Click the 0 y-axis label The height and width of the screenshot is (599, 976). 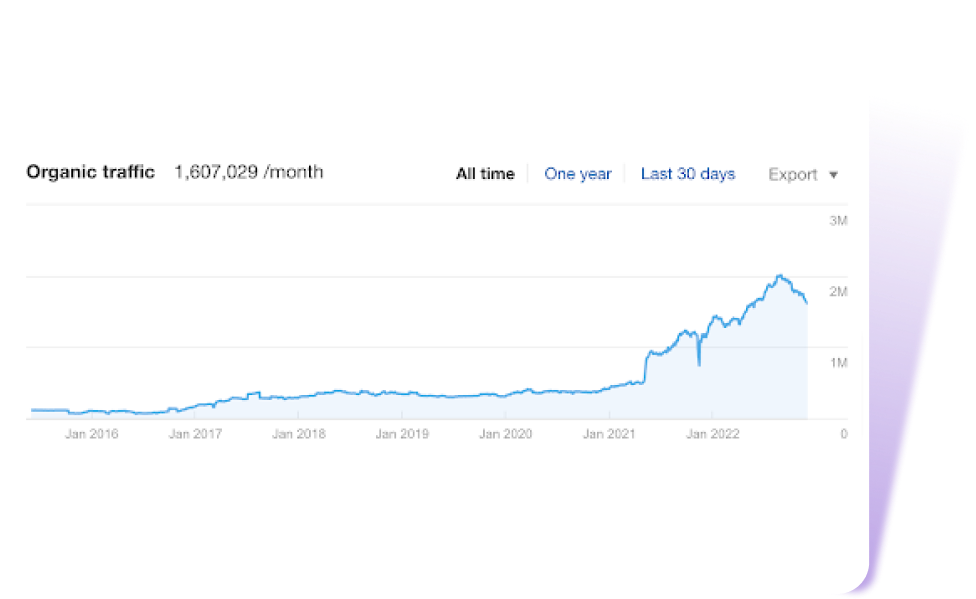tap(844, 434)
